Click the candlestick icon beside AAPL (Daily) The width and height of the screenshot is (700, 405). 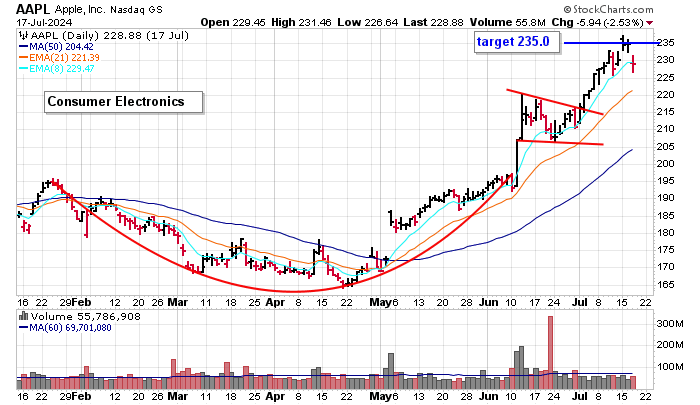[23, 35]
